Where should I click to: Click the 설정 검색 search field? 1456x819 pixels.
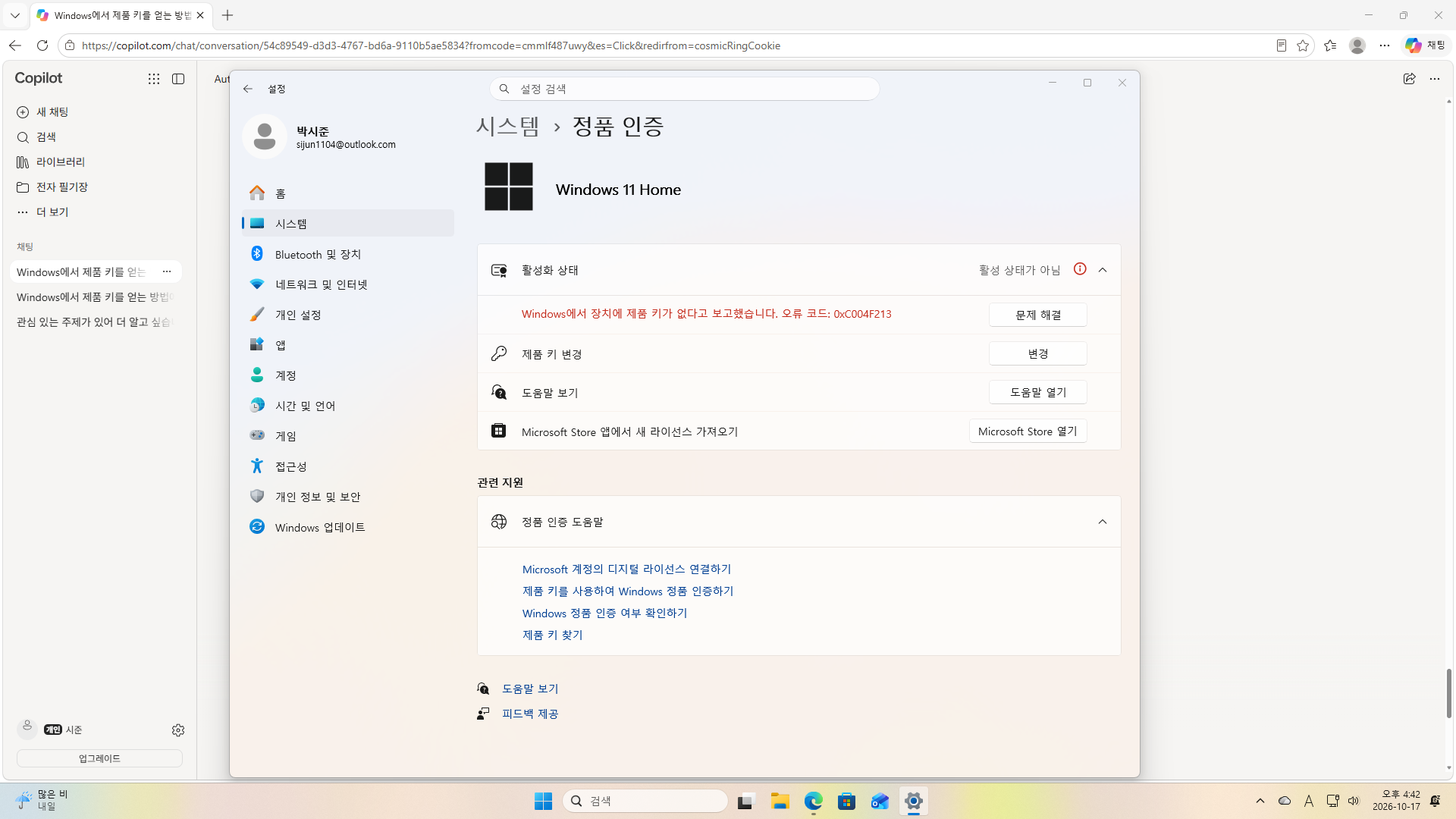pyautogui.click(x=685, y=89)
